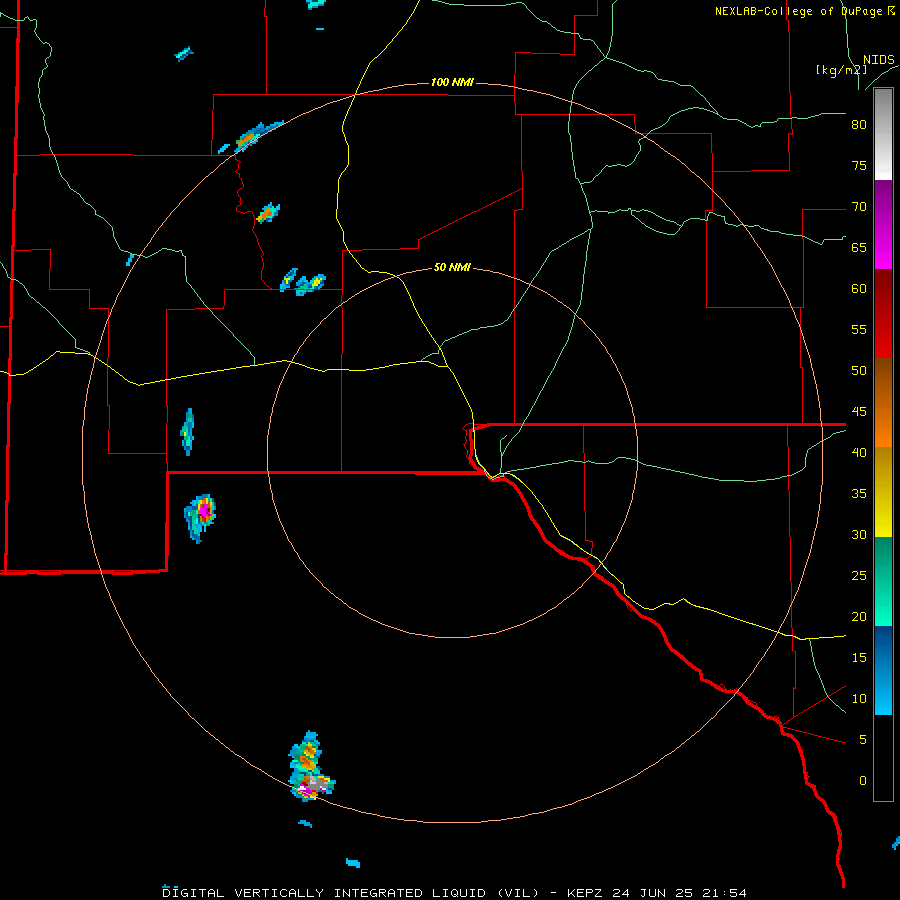The width and height of the screenshot is (900, 900).
Task: Click the 0 value on the color scale
Action: [x=863, y=781]
